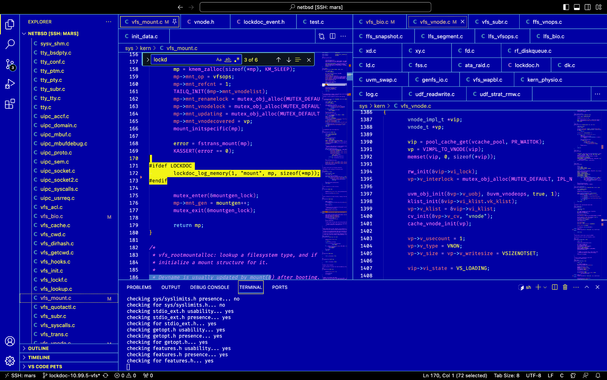607x380 pixels.
Task: Select uipc_socket2.c in the explorer
Action: point(69,180)
